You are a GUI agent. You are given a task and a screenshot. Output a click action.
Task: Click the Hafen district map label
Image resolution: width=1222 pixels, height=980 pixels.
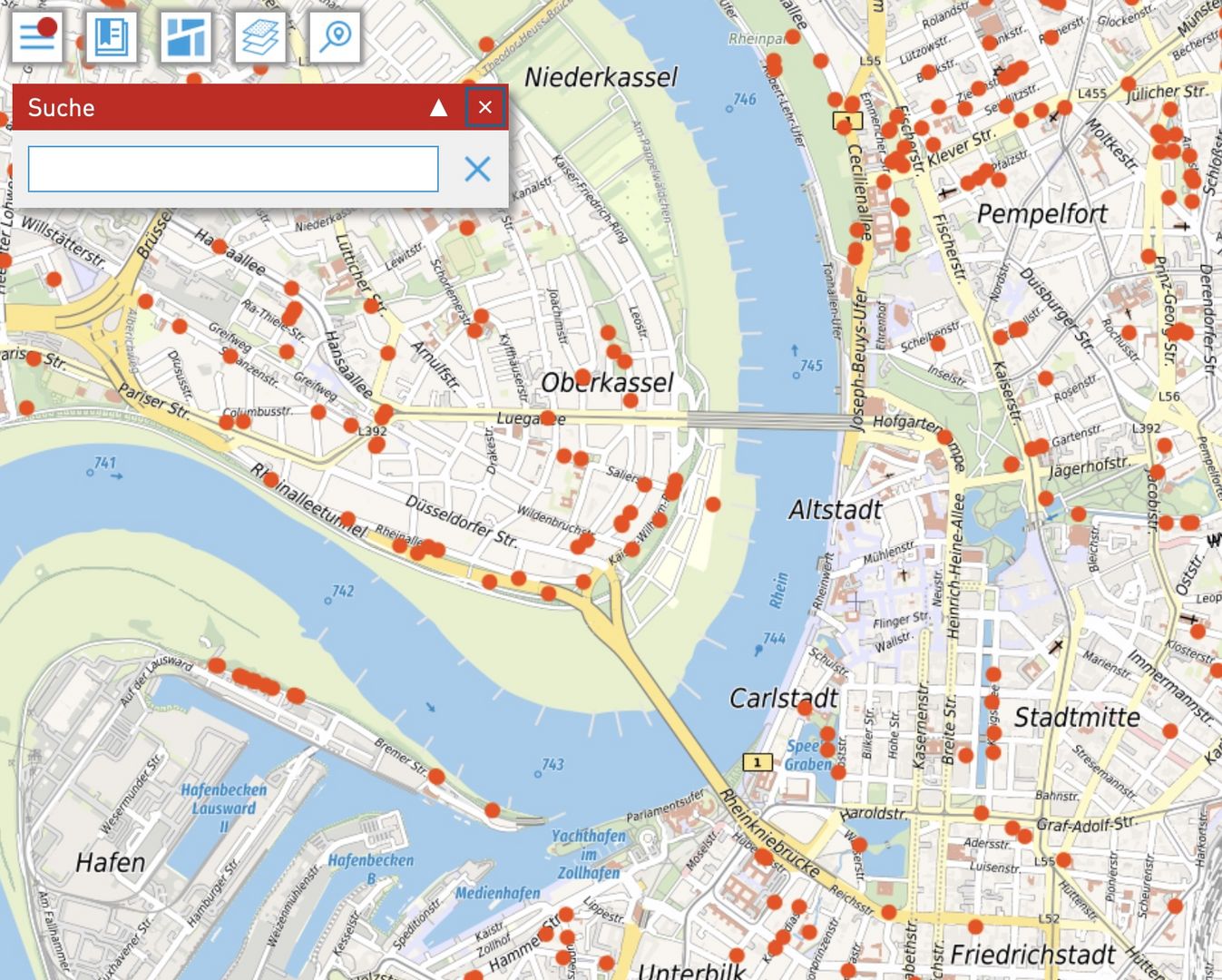coord(110,862)
